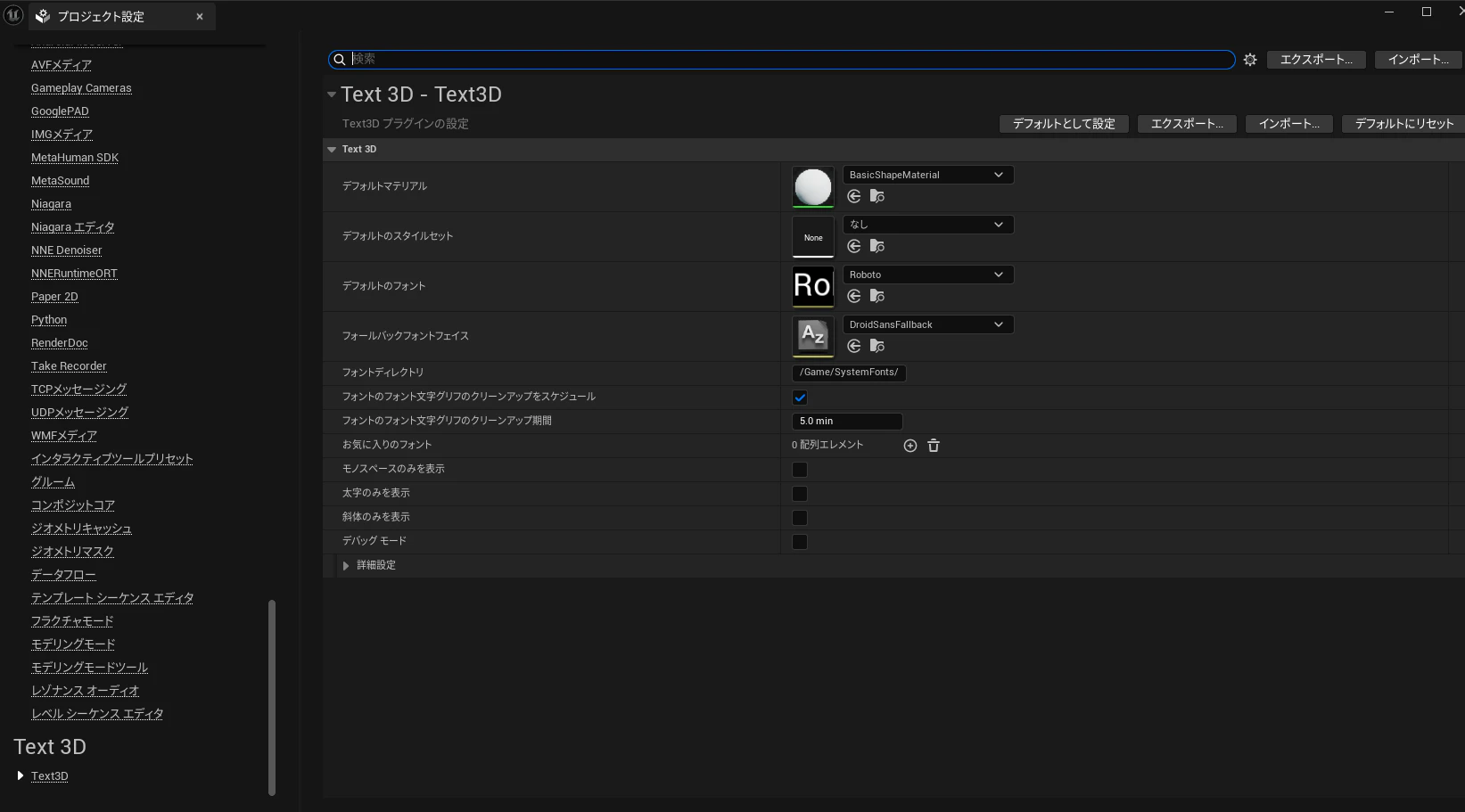Screen dimensions: 1465x812
Task: Browse to デフォルトのフォント asset in content browser
Action: [877, 296]
